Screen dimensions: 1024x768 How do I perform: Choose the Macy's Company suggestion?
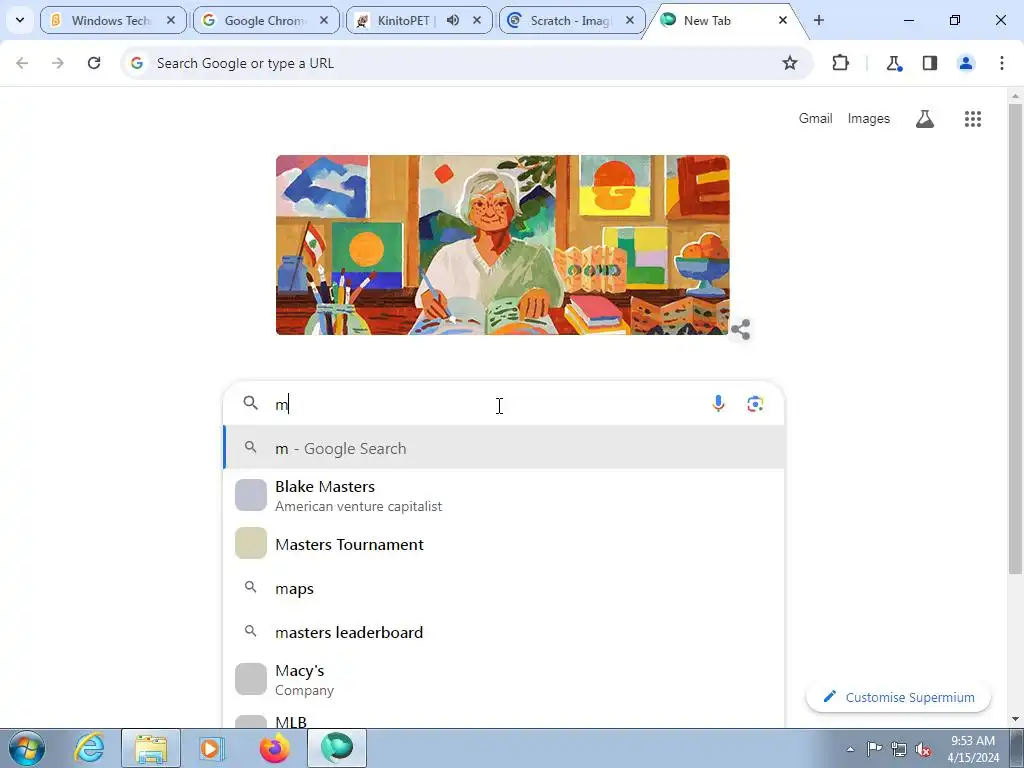coord(504,680)
